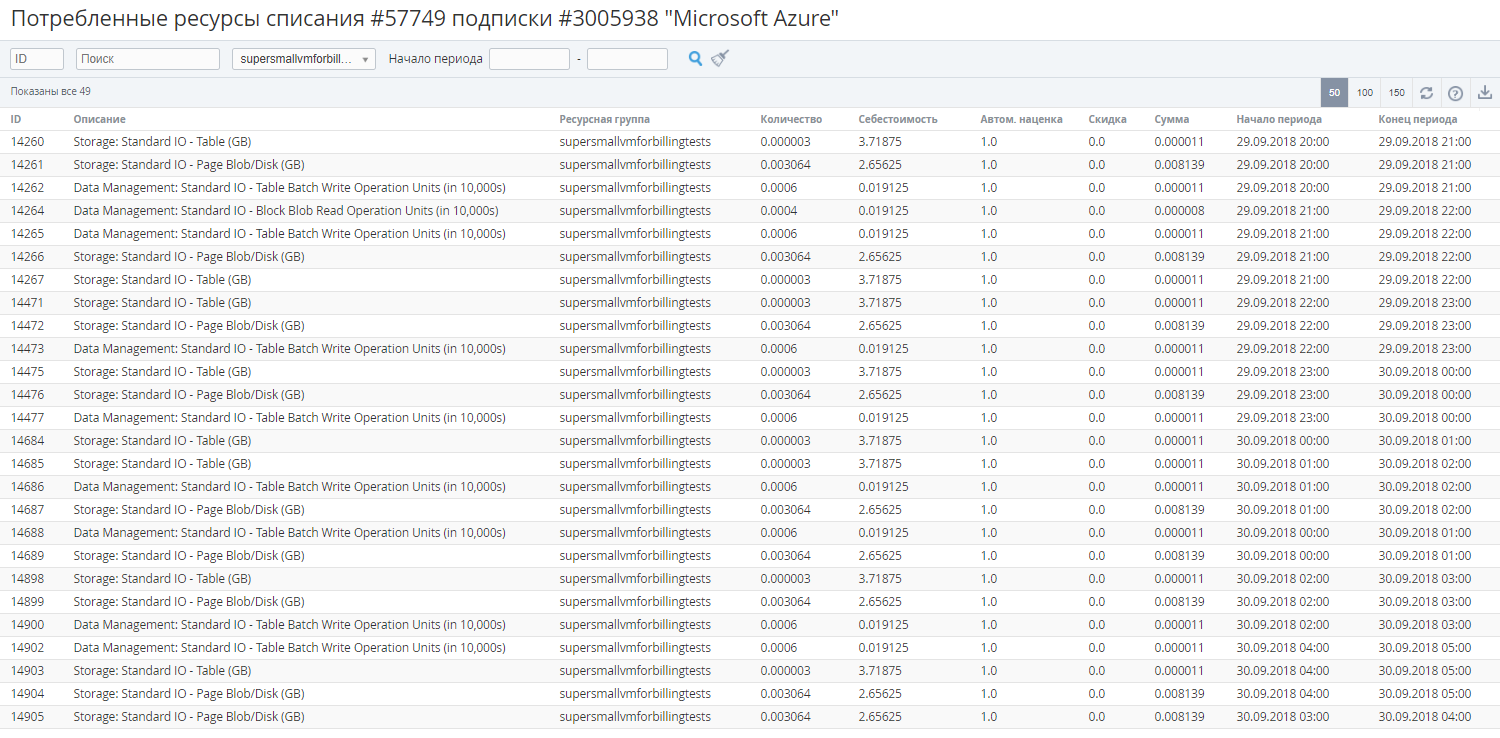Click the period end in row 14686
Viewport: 1500px width, 738px height.
(1425, 487)
